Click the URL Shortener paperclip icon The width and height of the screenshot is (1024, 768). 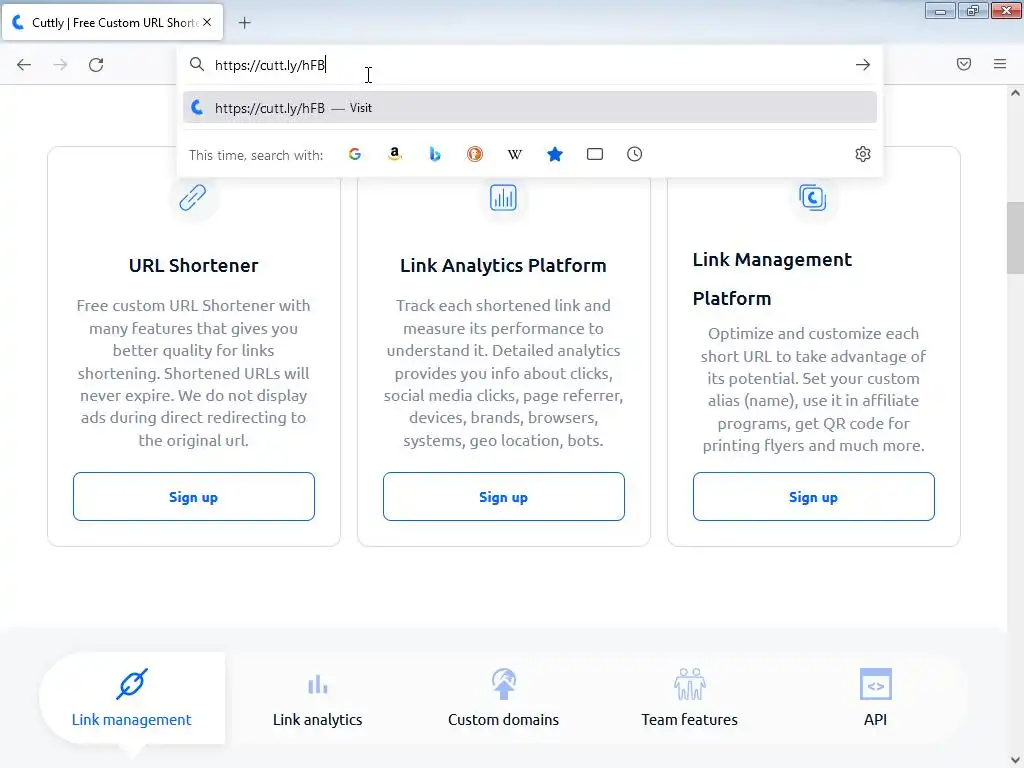coord(193,197)
